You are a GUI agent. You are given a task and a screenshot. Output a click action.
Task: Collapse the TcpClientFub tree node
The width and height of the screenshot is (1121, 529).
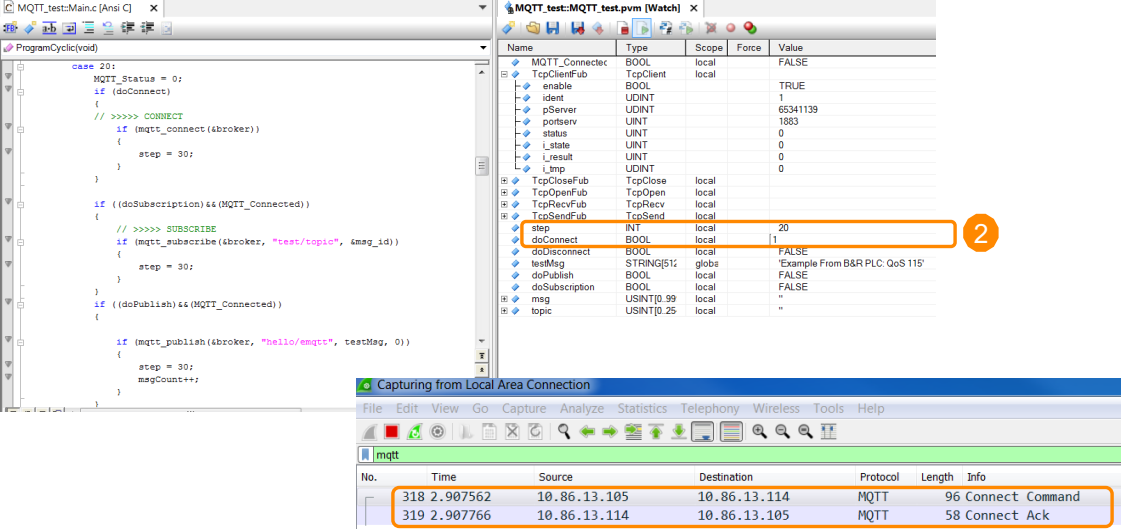(x=505, y=74)
